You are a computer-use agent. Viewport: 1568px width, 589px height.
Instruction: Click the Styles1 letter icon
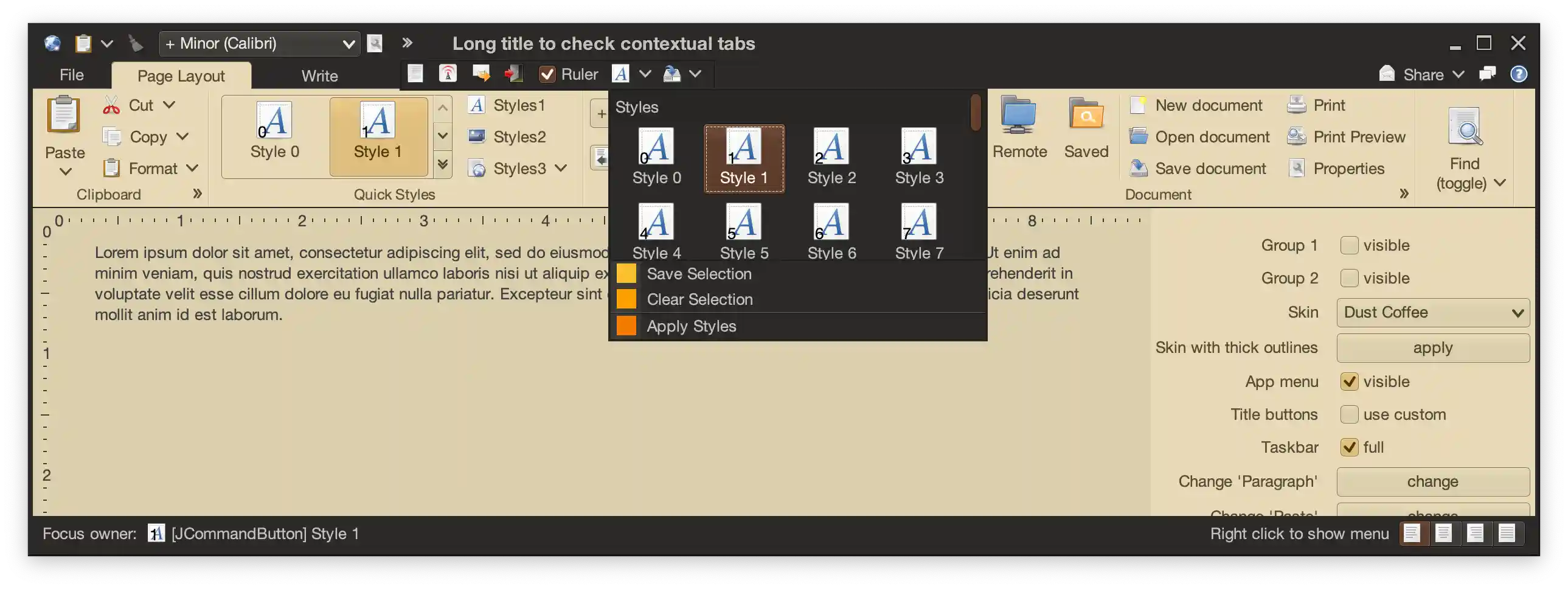tap(477, 105)
